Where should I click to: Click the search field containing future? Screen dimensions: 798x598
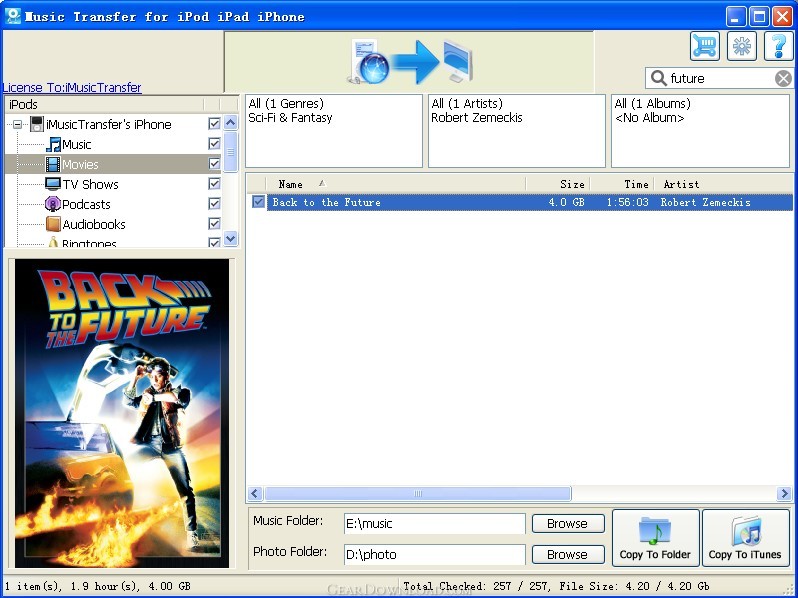(720, 78)
